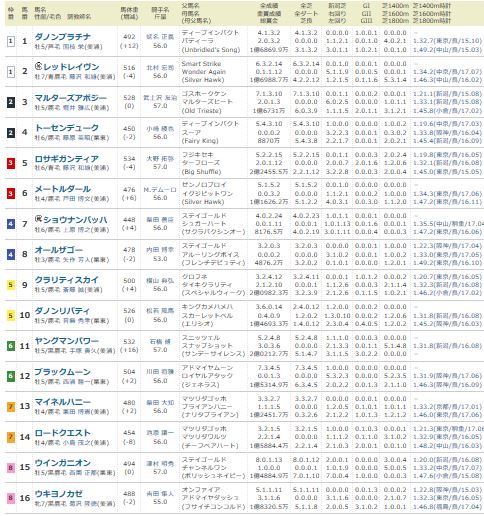Open 1.19.6 time record in トーセンデューク row
Screen dimensions: 484x516
pos(448,124)
